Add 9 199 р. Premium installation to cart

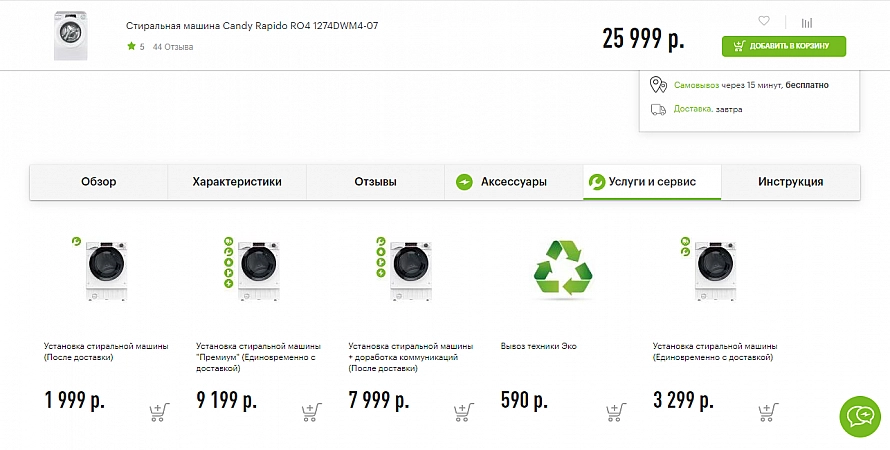click(312, 411)
